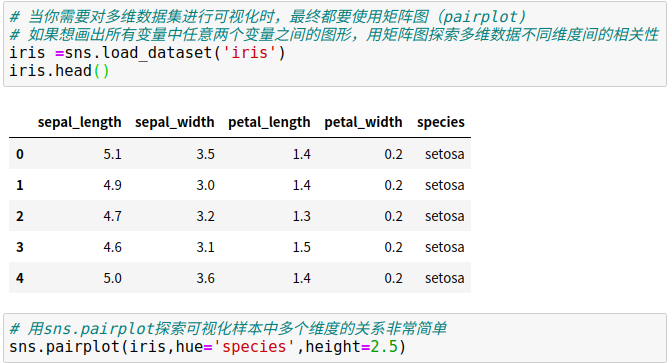The image size is (672, 363).
Task: Click sepal_length value 4.7
Action: point(112,216)
